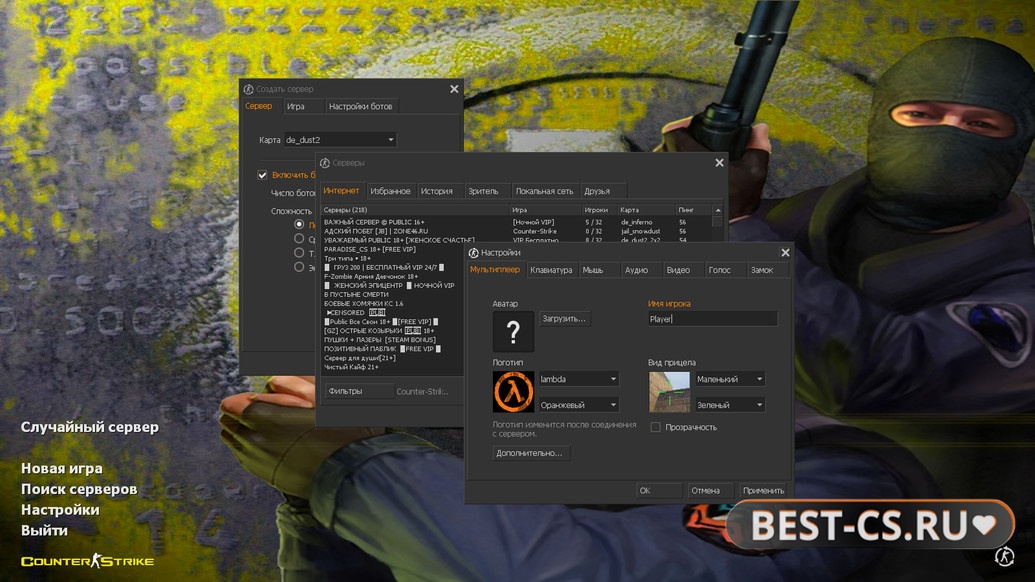Select the currently checked Сложность radio button
1035x582 pixels.
299,224
